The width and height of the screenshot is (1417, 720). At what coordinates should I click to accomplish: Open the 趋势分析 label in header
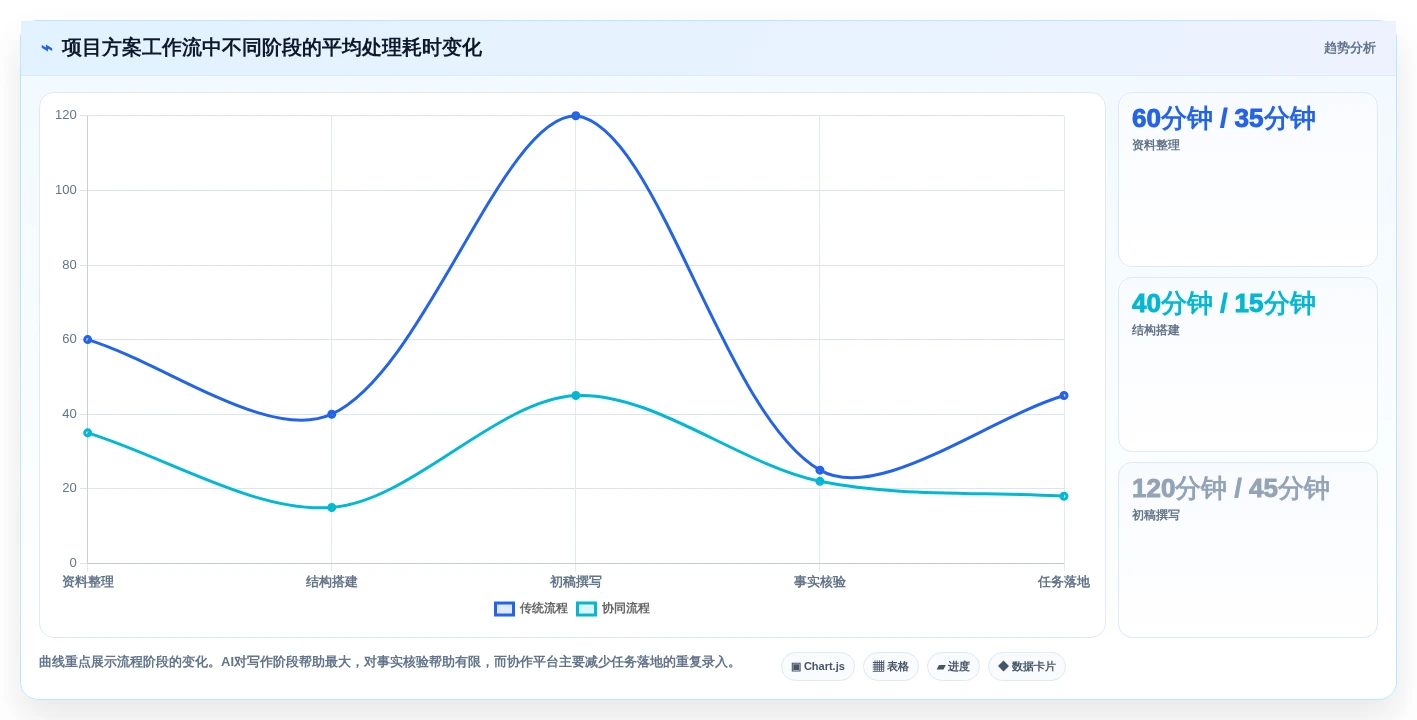click(1349, 48)
